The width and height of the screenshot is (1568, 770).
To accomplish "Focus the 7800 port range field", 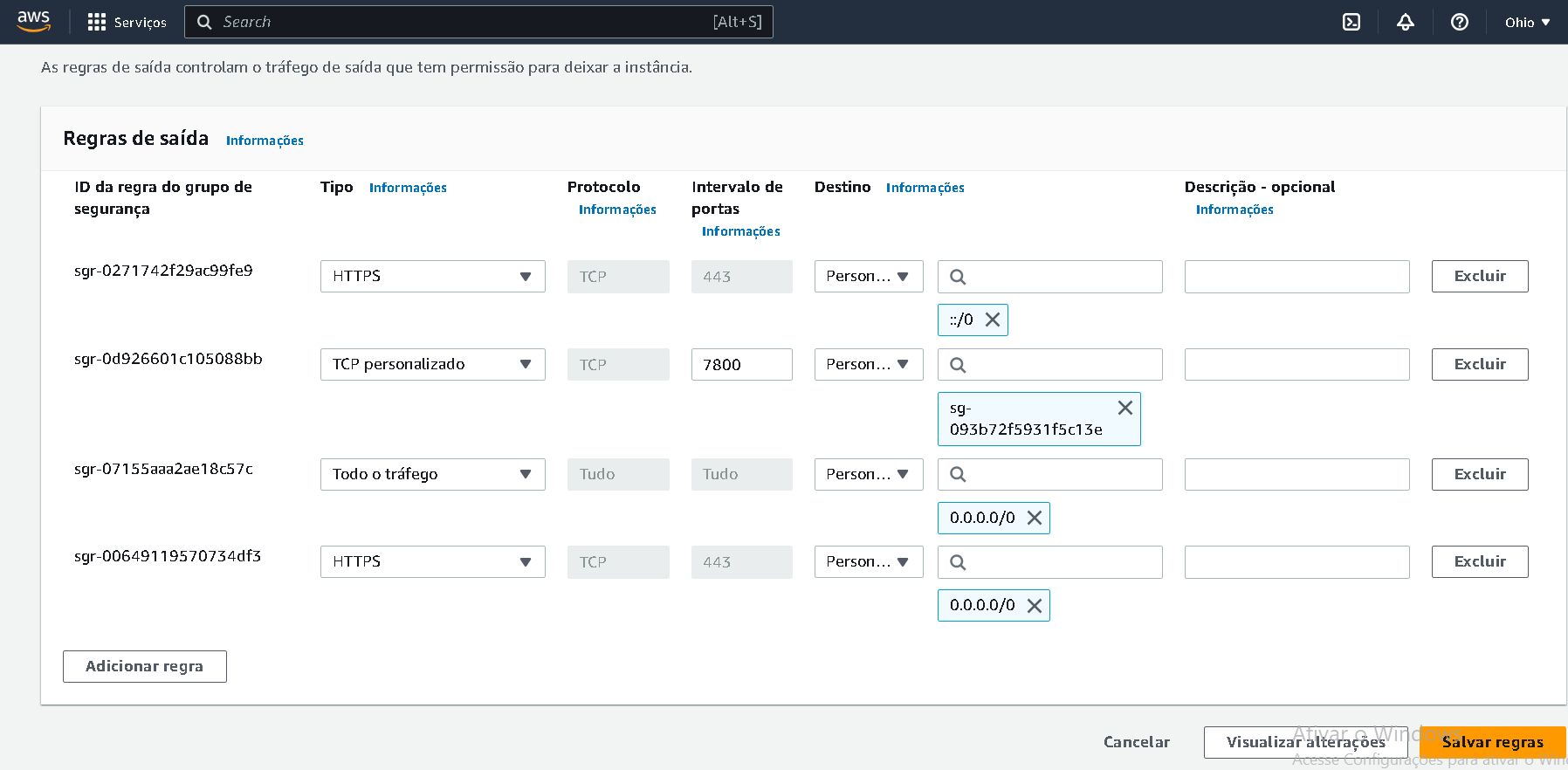I will (x=741, y=364).
